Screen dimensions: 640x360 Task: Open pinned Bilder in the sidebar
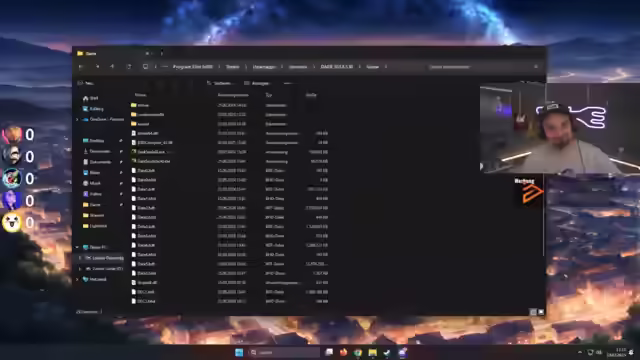(x=91, y=173)
